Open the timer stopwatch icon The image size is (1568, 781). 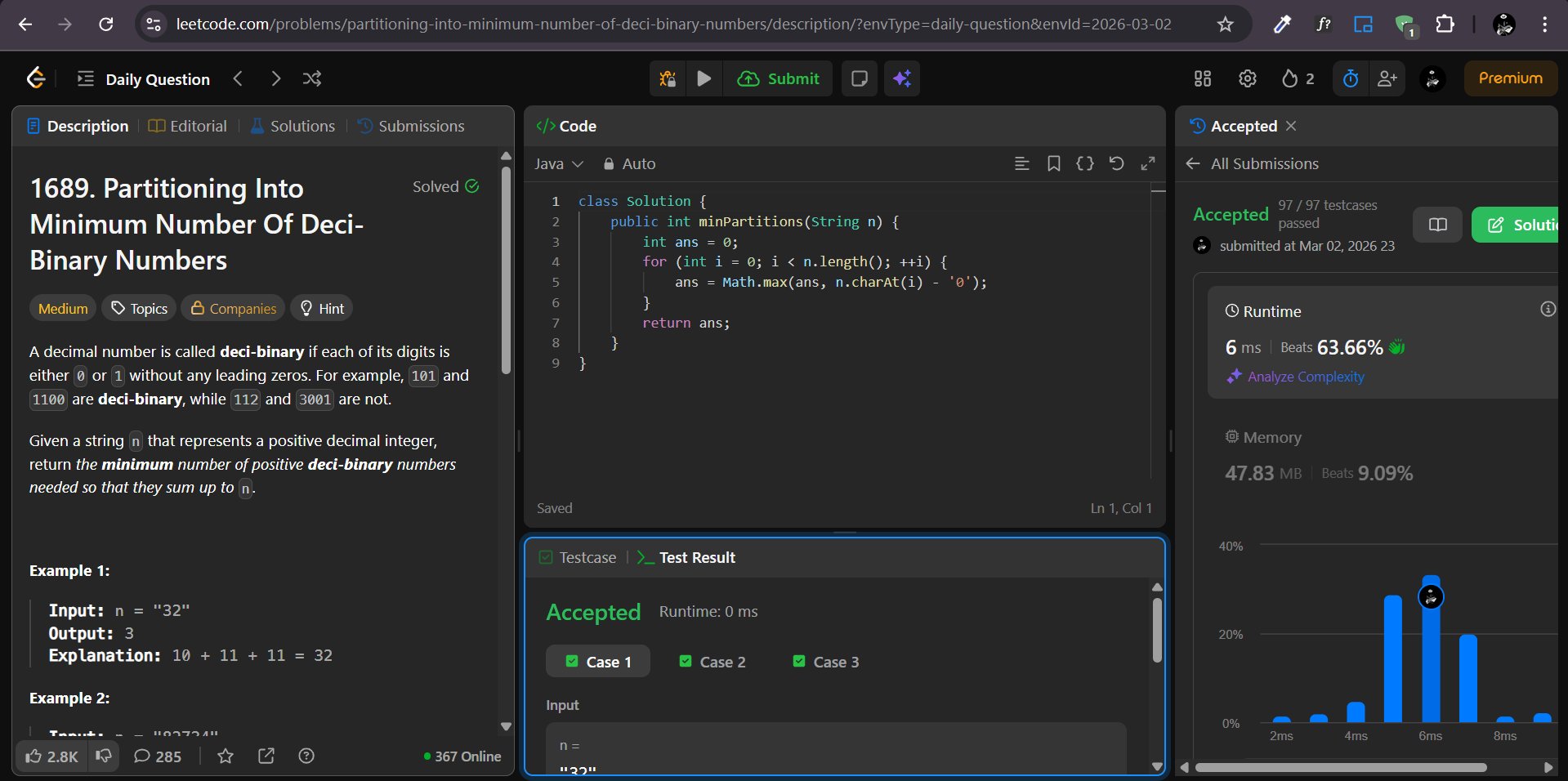[1351, 78]
